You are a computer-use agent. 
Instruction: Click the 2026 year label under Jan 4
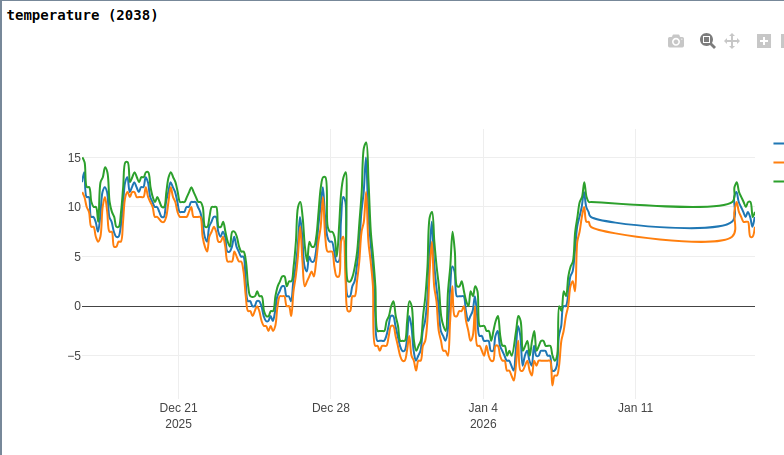[483, 424]
